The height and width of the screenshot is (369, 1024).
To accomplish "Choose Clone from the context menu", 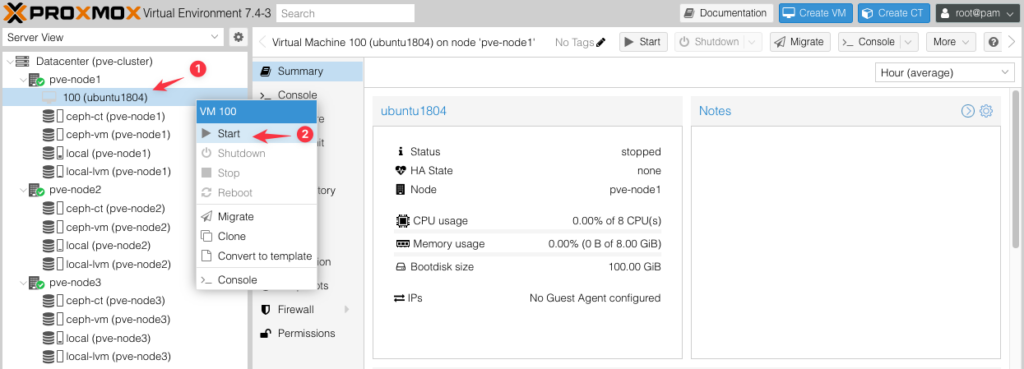I will [x=257, y=236].
